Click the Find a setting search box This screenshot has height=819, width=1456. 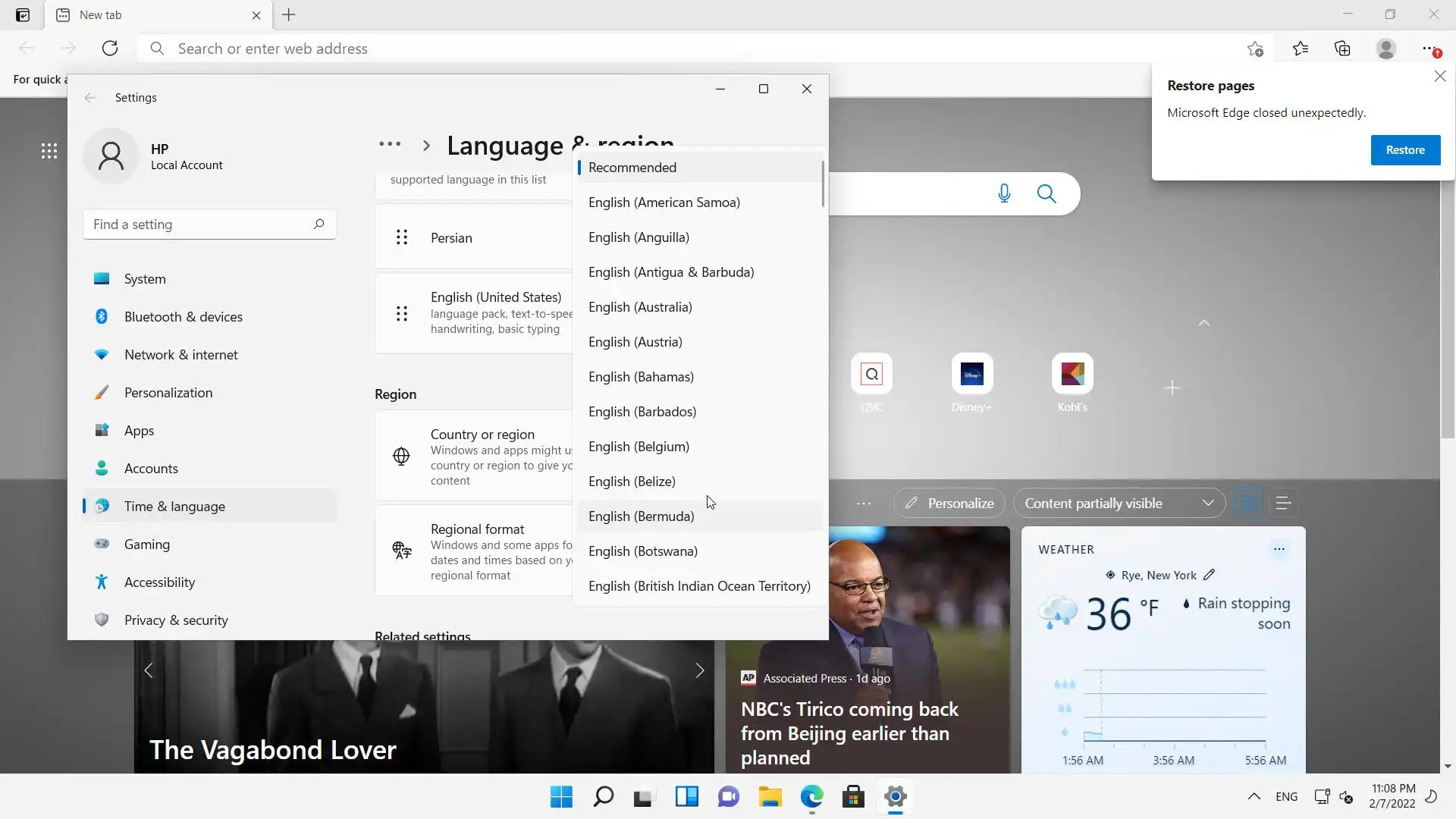click(201, 224)
